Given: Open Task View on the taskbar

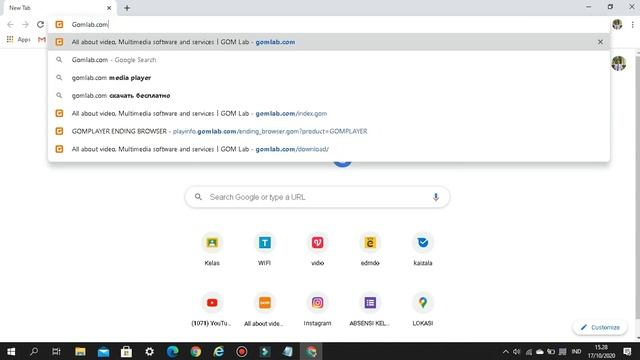Looking at the screenshot, I should (x=56, y=351).
